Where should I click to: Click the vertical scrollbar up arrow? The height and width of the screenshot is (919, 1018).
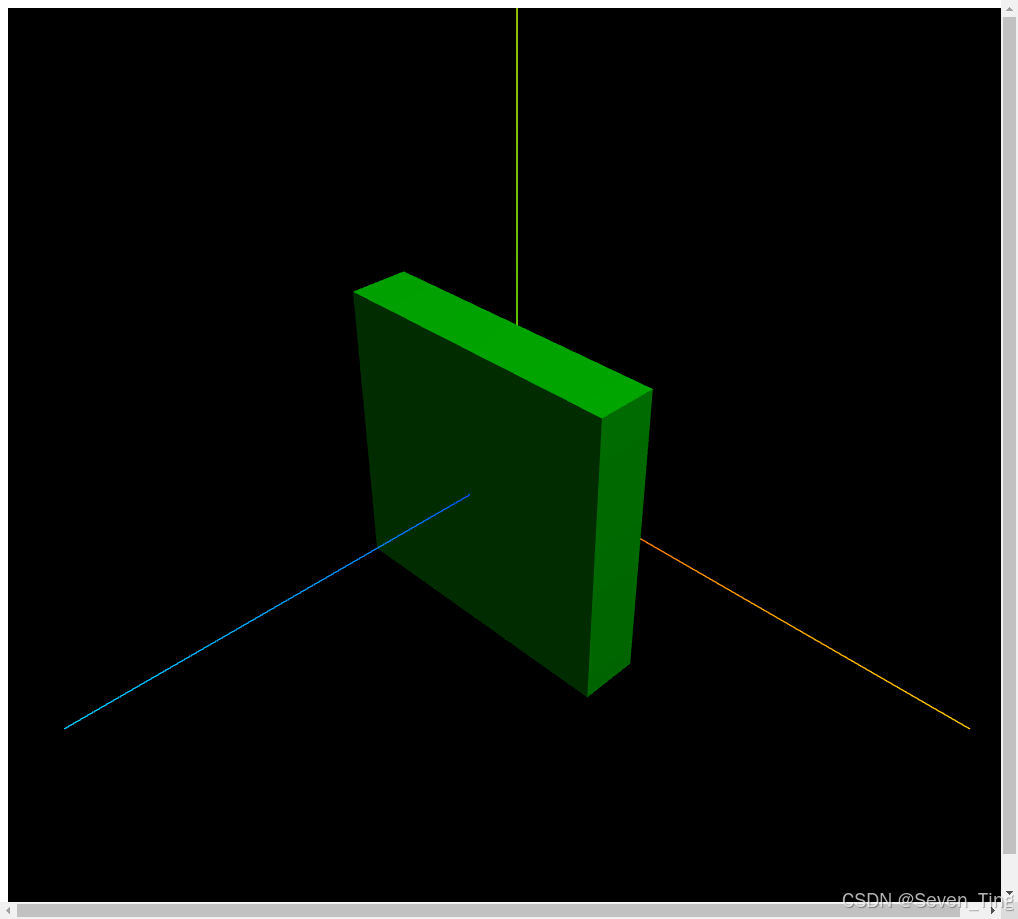[x=1010, y=8]
